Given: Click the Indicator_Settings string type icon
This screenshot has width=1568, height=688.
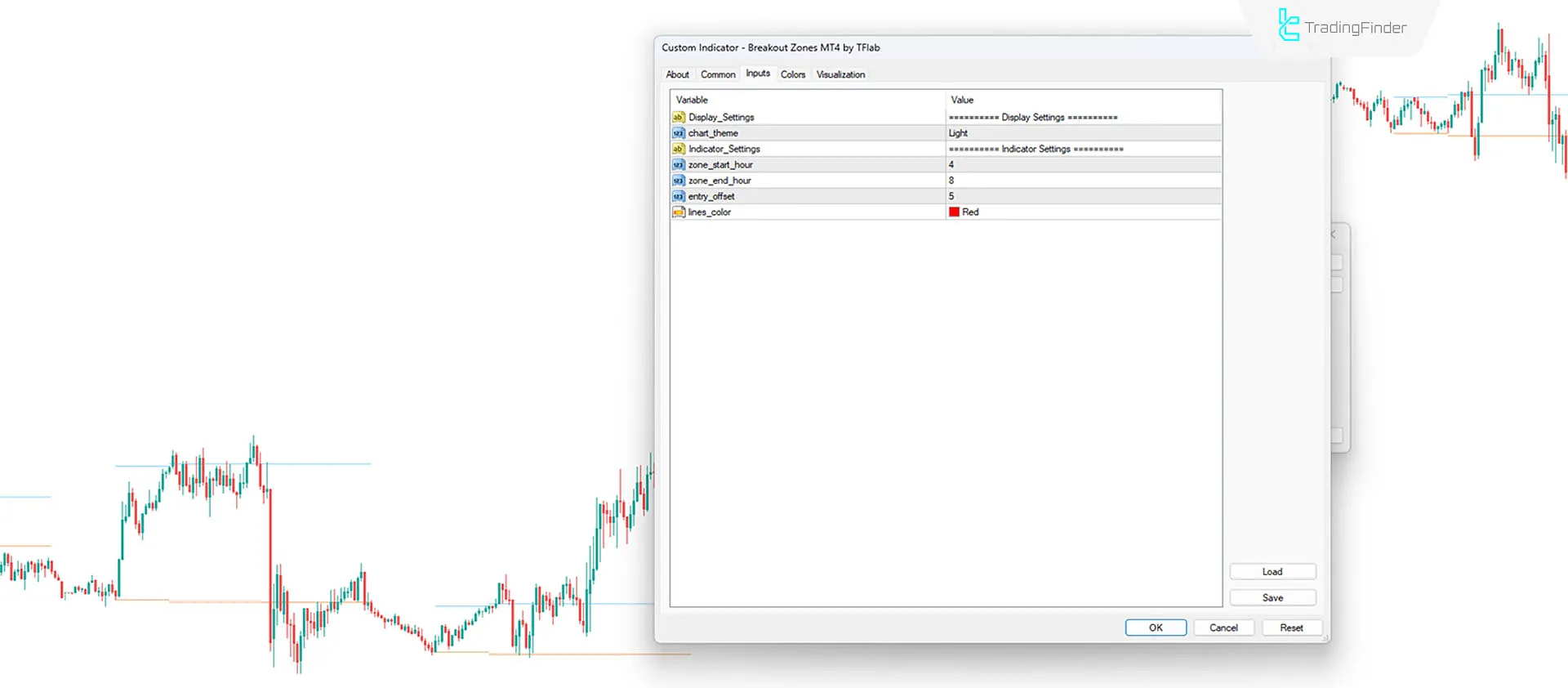Looking at the screenshot, I should pos(678,149).
